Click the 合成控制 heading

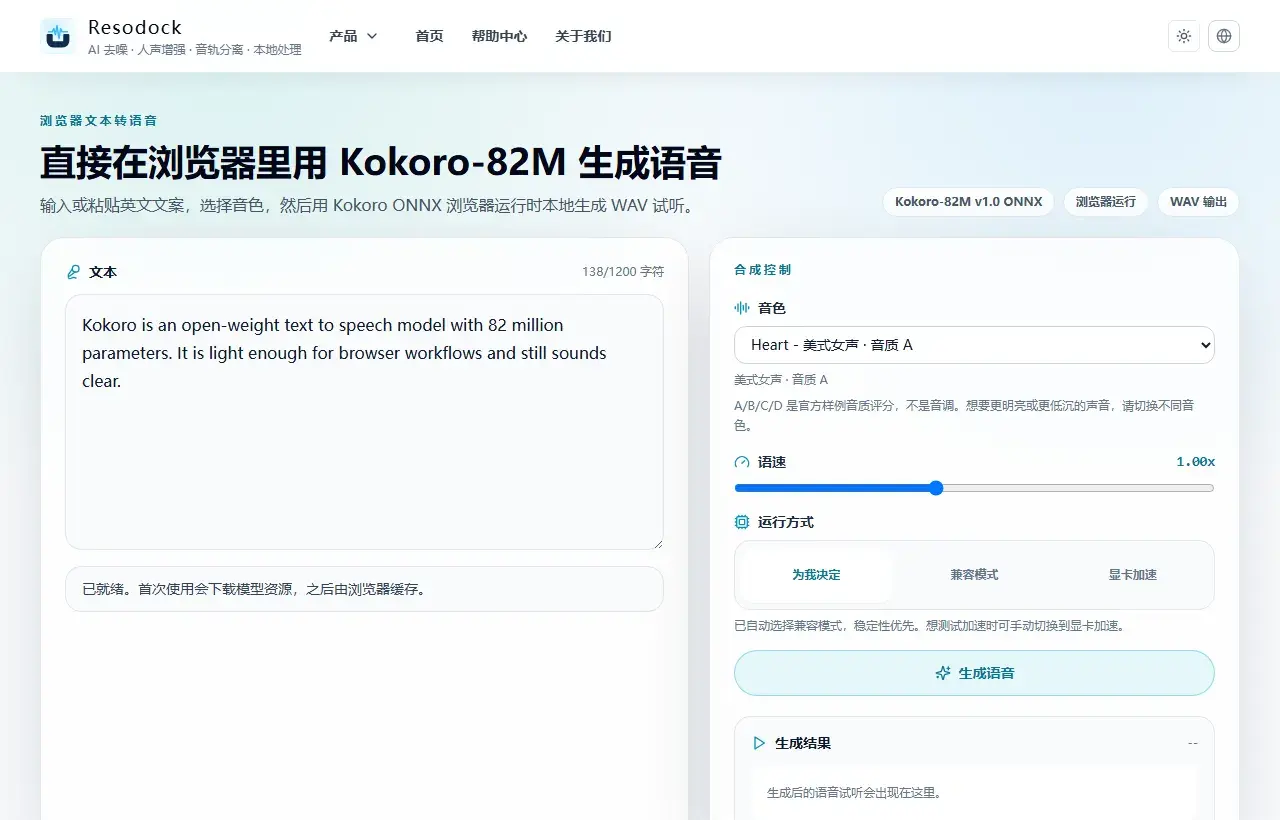point(762,270)
